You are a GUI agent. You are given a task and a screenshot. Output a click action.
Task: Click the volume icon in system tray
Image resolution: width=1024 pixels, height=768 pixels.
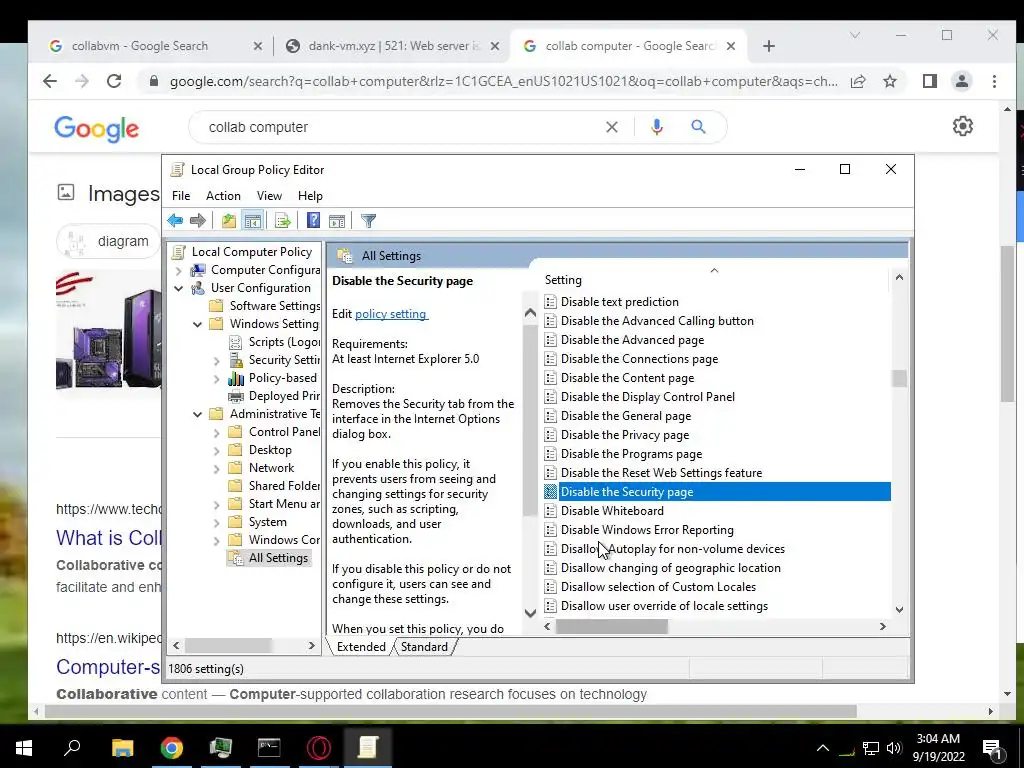click(x=894, y=748)
